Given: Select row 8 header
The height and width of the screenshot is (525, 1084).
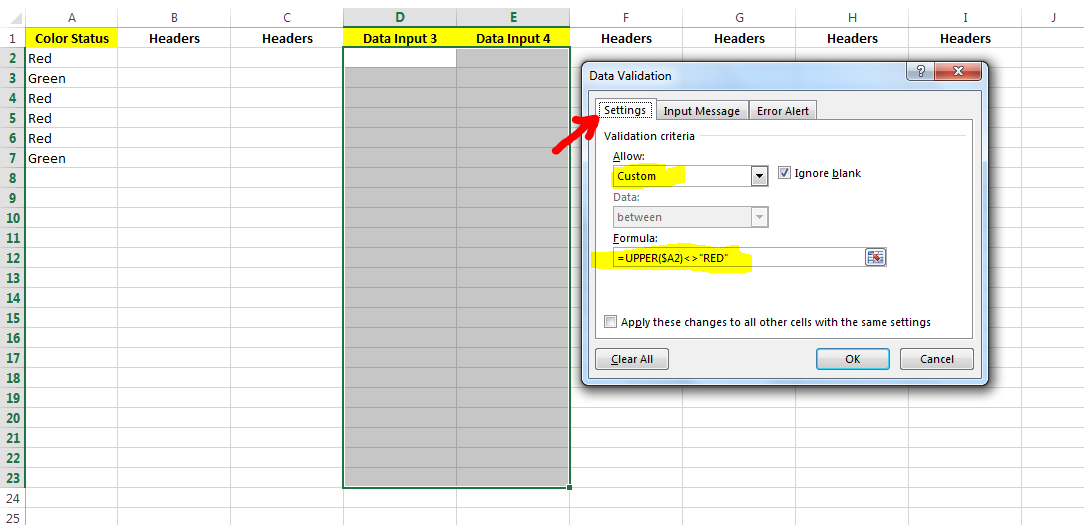Looking at the screenshot, I should pos(12,178).
